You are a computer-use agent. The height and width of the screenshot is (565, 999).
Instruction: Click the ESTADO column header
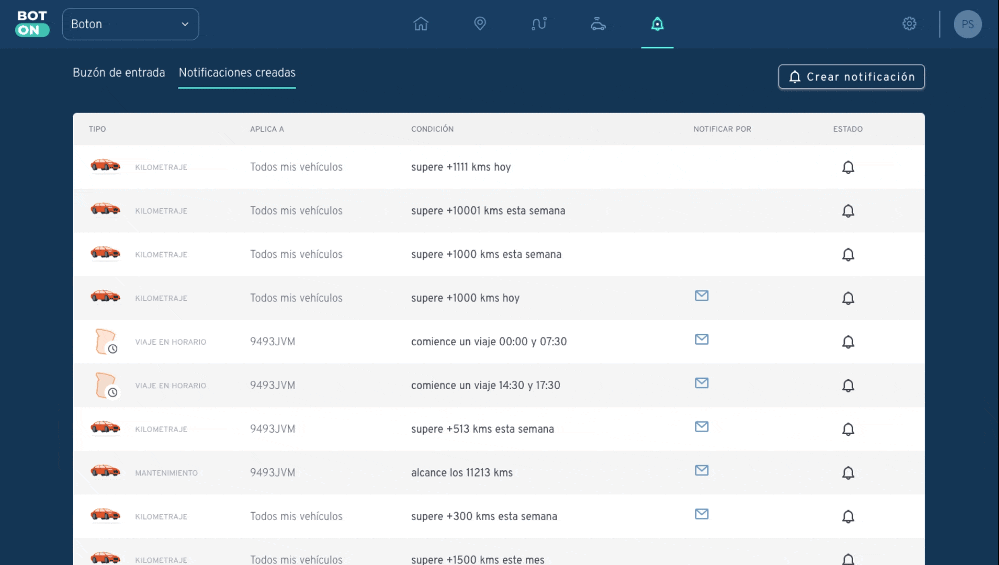(848, 129)
